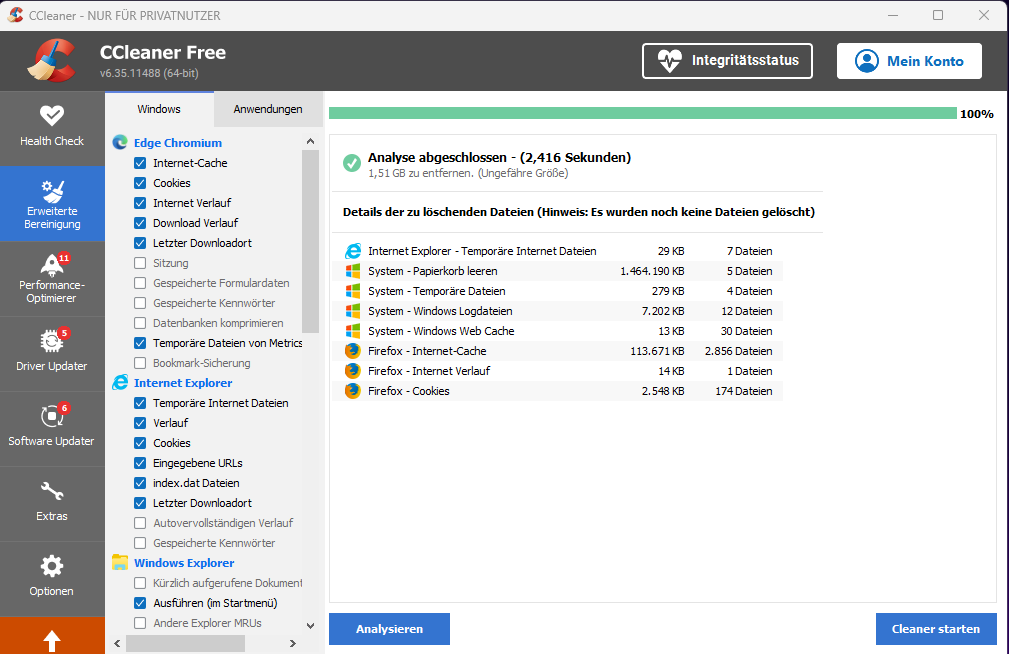
Task: Enable Gespeicherte Formulardaten checkbox
Action: click(140, 283)
